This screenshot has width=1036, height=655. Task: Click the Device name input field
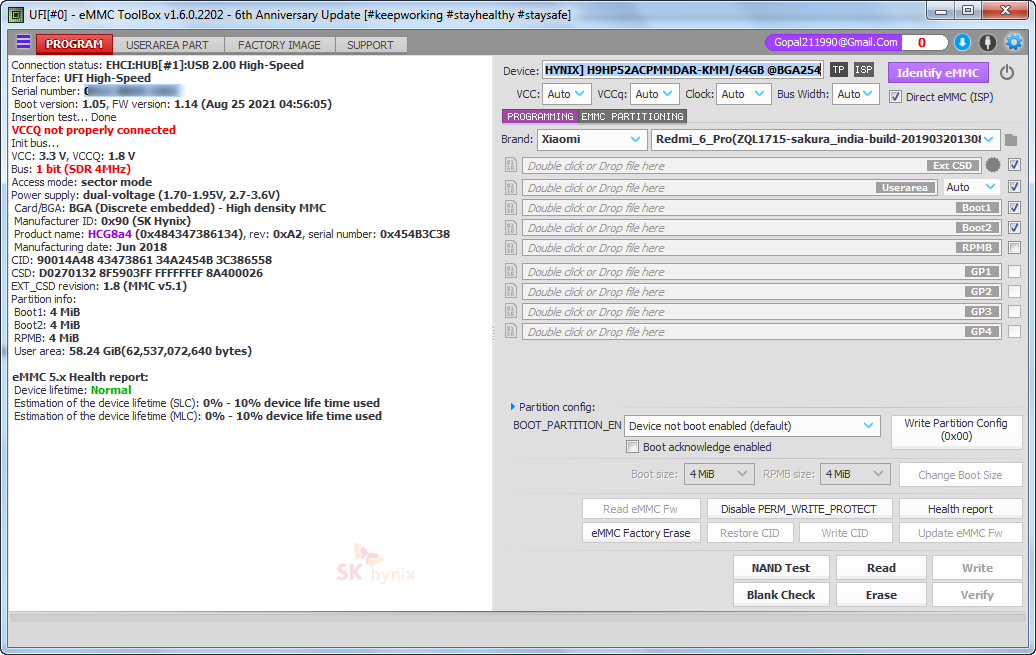pyautogui.click(x=683, y=70)
